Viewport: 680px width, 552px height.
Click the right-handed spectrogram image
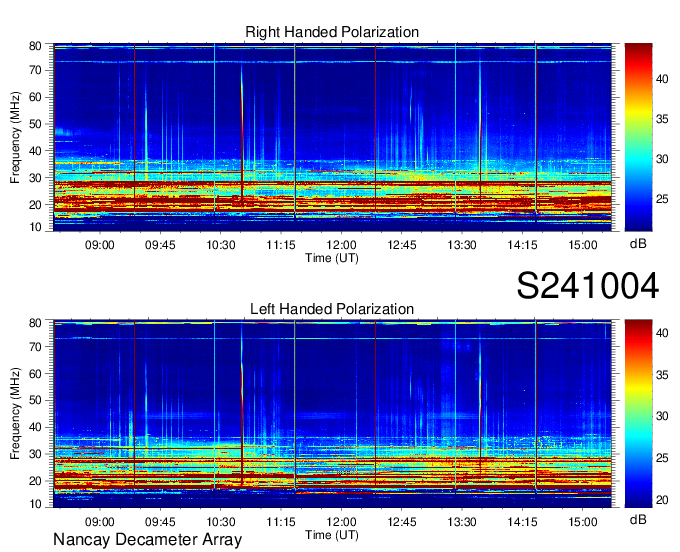pyautogui.click(x=332, y=137)
